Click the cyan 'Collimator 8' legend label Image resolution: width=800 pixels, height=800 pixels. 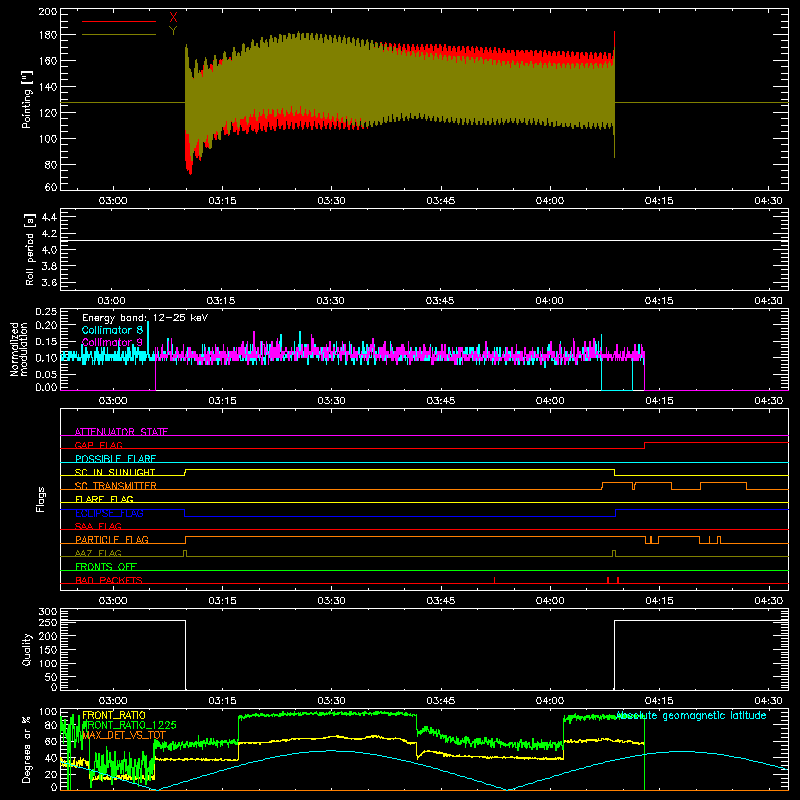pos(112,330)
